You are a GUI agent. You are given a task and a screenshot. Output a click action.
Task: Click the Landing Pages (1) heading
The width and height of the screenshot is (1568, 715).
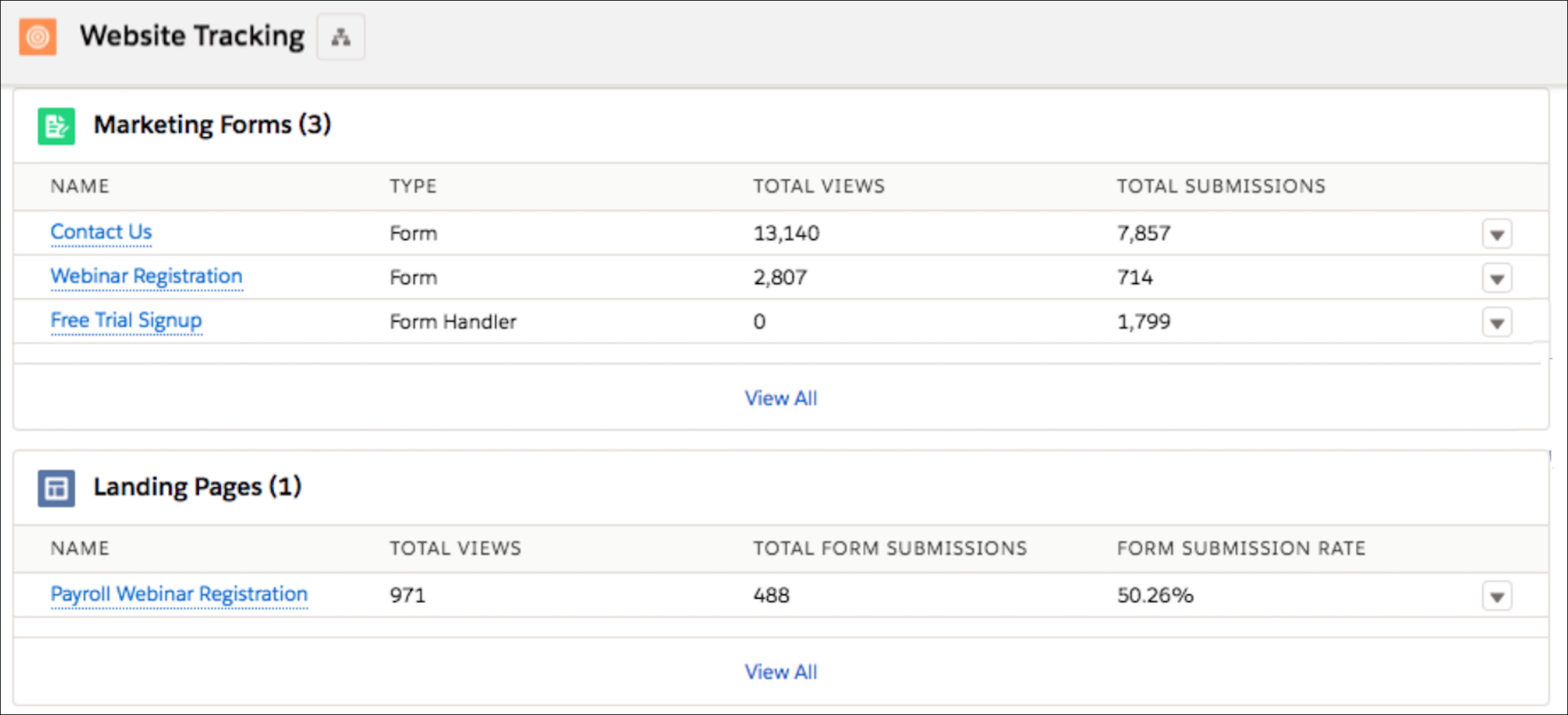pos(198,487)
